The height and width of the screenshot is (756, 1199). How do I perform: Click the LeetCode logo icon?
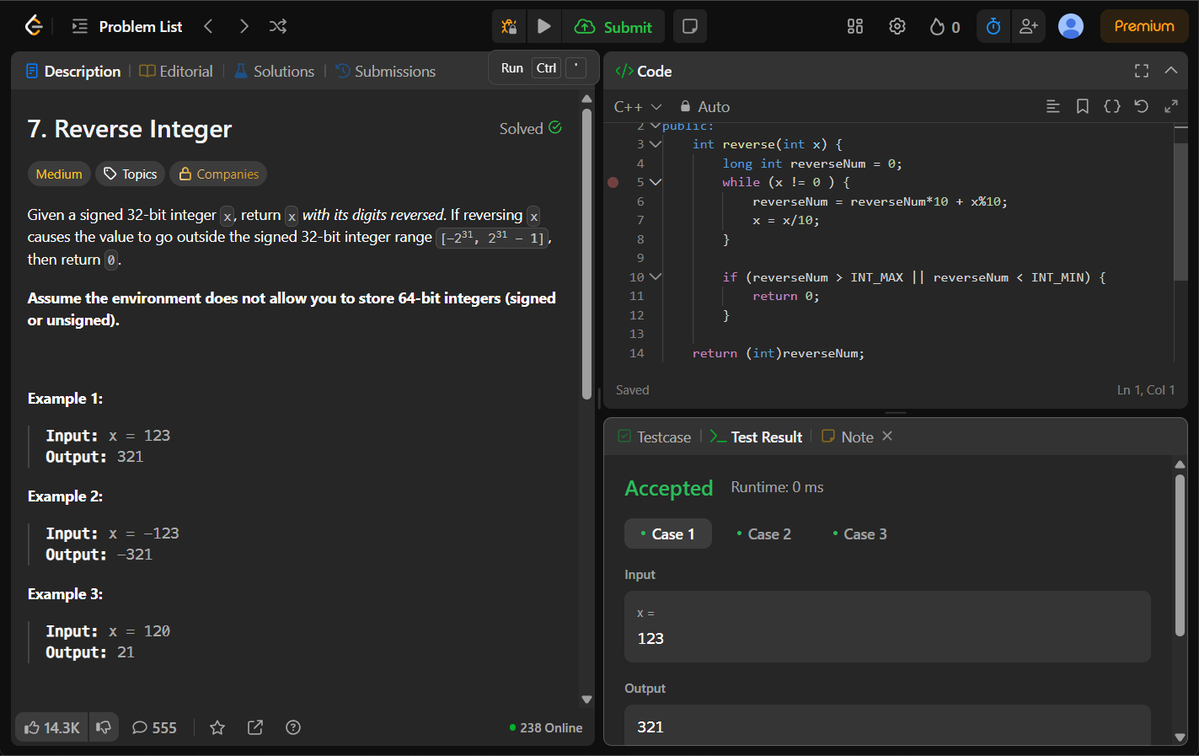pyautogui.click(x=33, y=26)
